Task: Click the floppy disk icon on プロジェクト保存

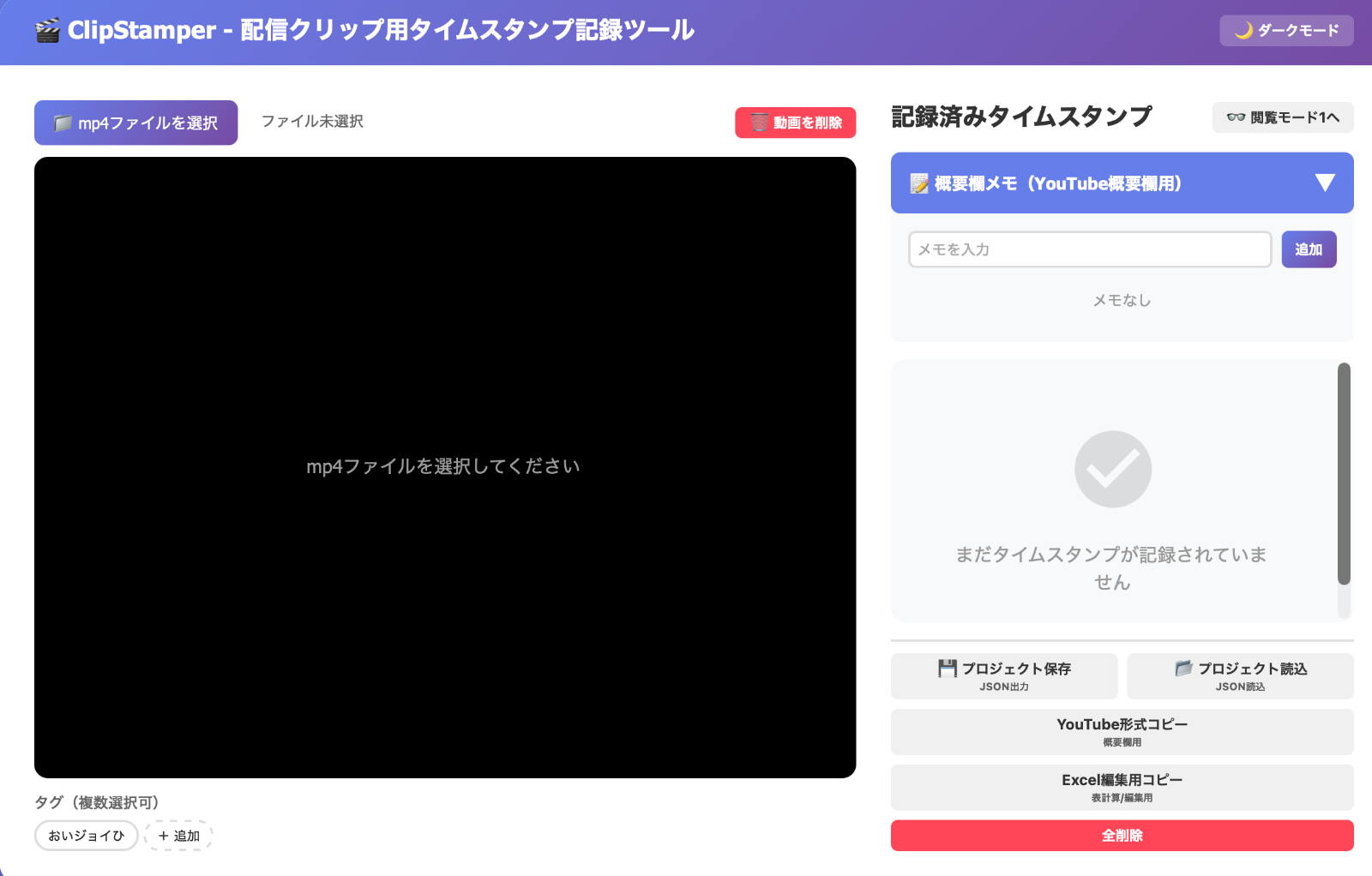Action: click(948, 669)
